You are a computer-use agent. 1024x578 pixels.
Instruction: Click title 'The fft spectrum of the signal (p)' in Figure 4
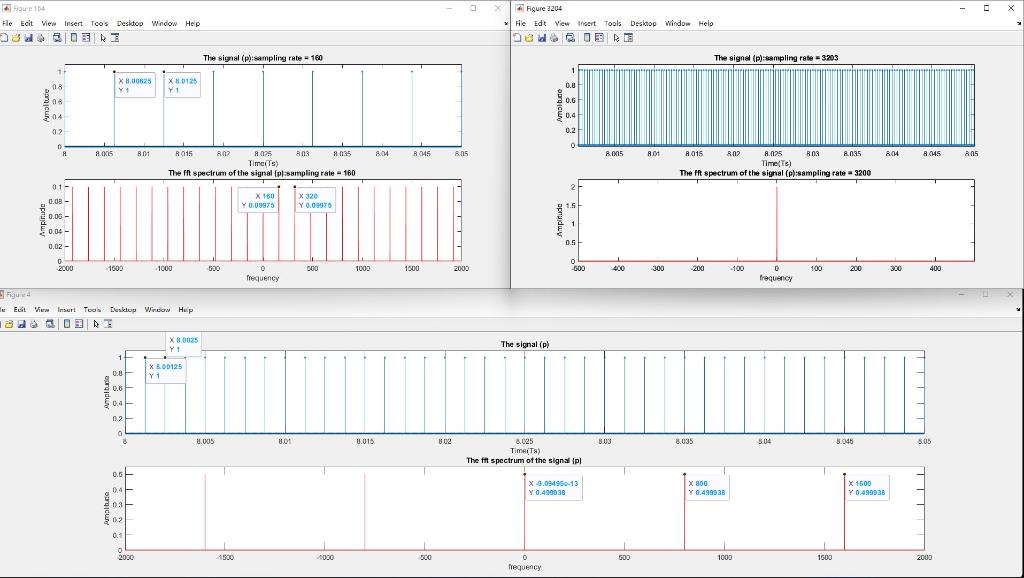point(524,460)
